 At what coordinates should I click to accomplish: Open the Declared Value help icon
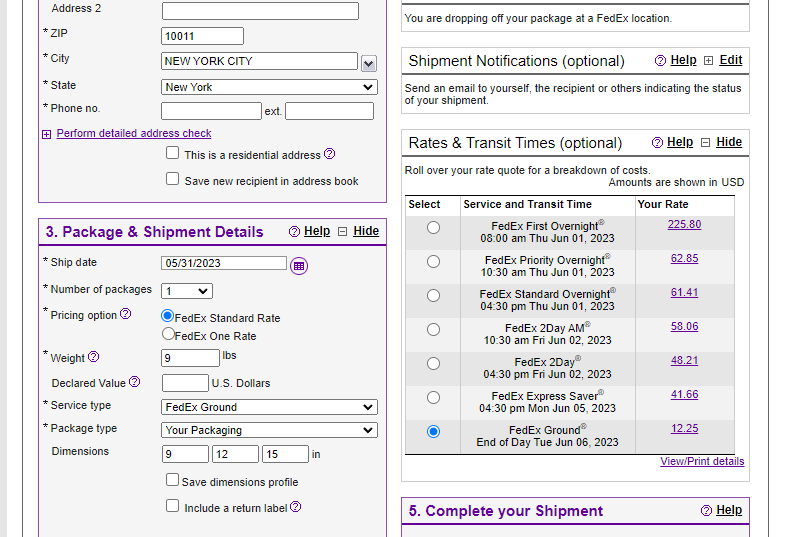click(x=134, y=381)
